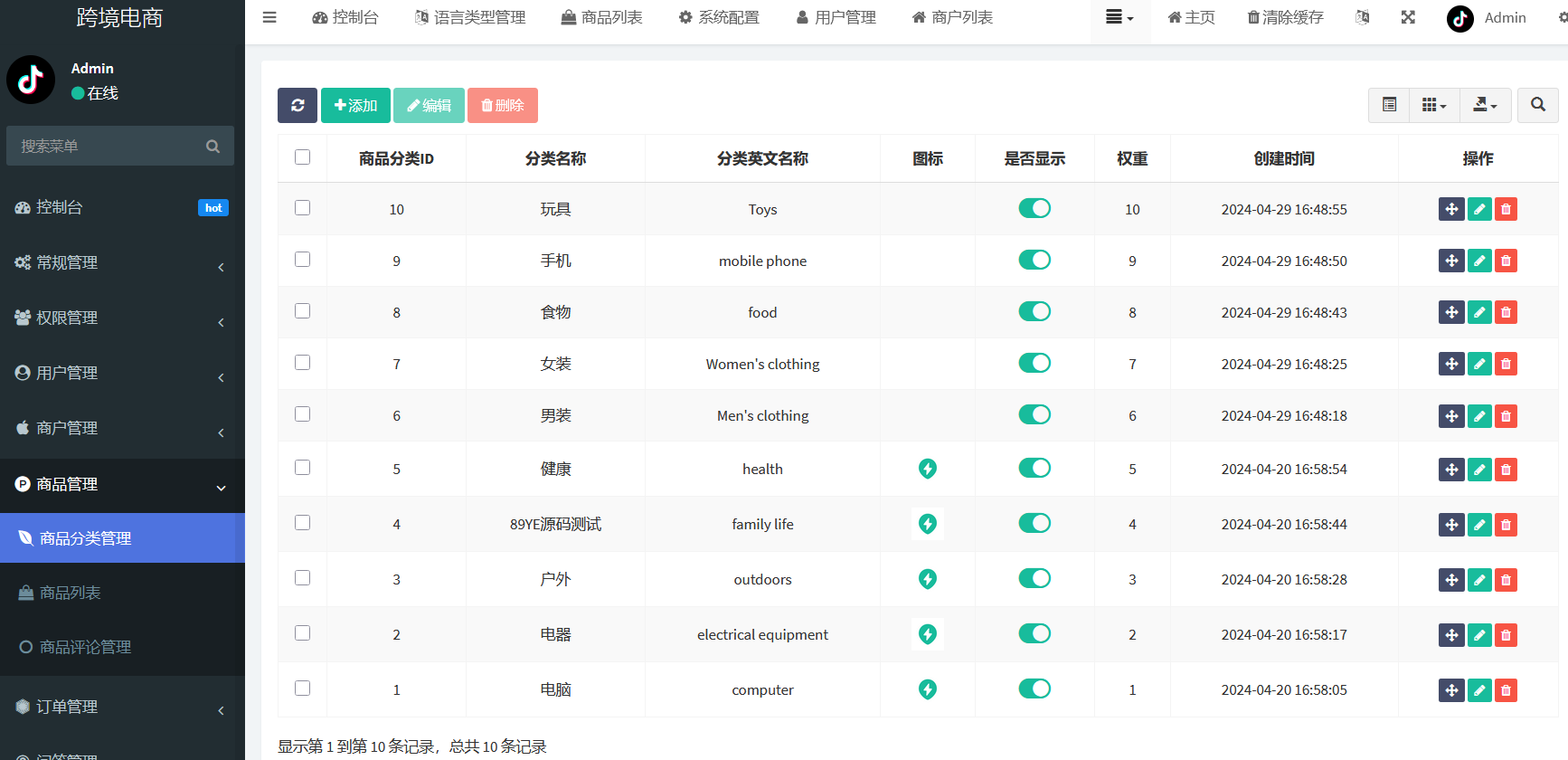
Task: Click lightning icon in health row
Action: click(927, 469)
